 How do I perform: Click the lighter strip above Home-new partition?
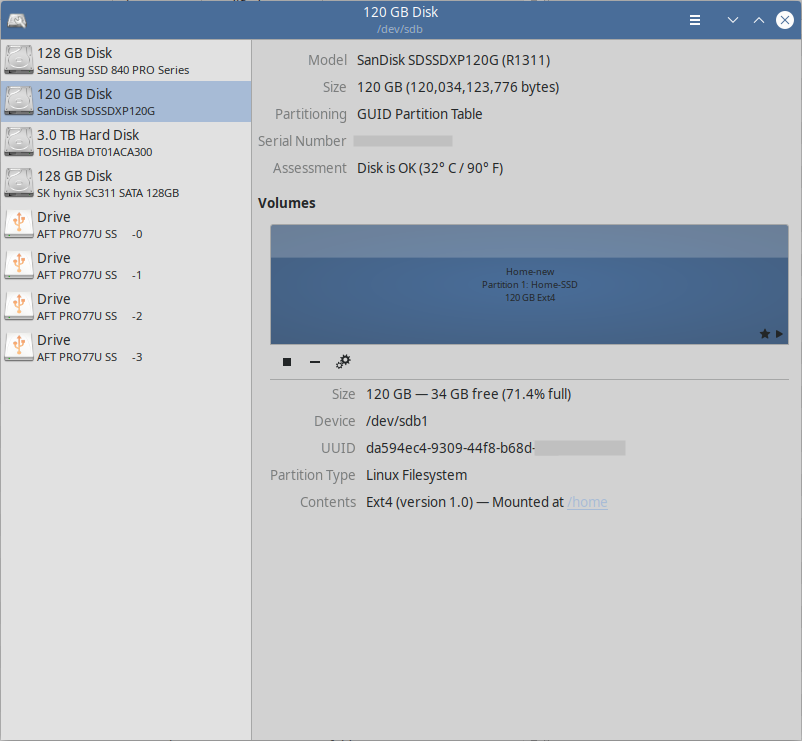[529, 241]
